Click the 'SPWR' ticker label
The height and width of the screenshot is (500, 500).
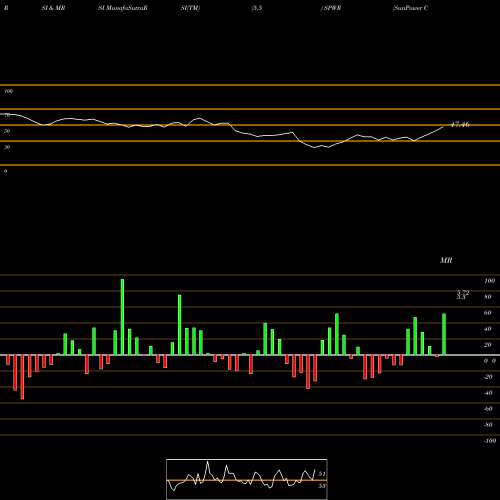pos(331,8)
